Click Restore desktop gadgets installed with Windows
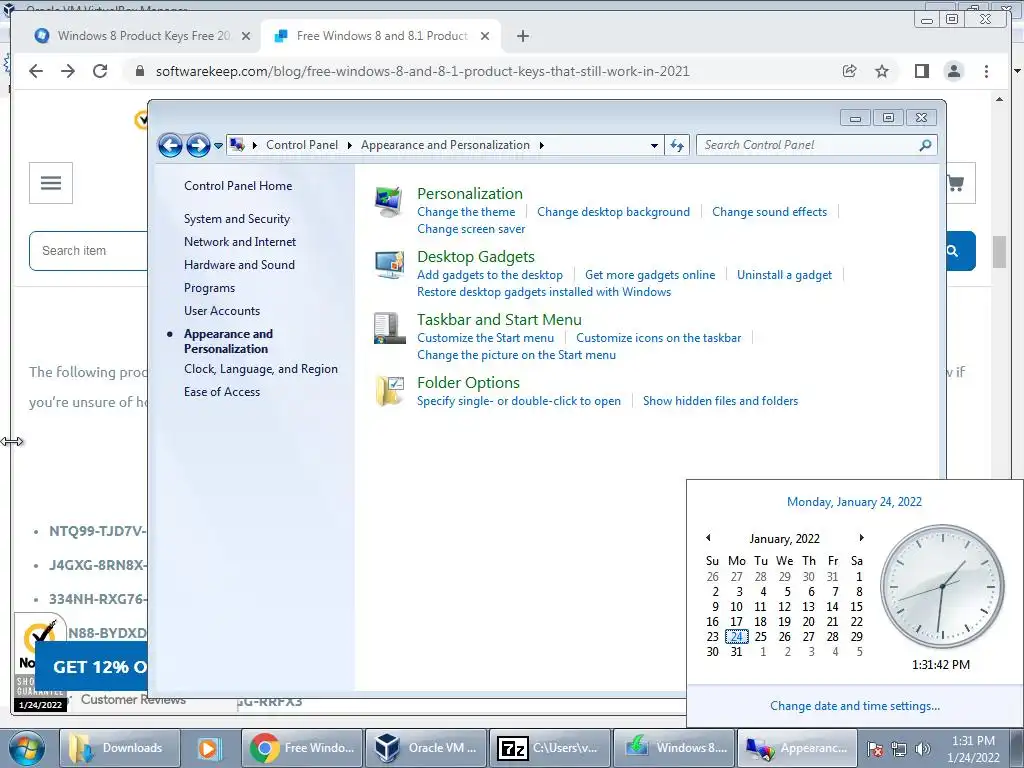This screenshot has height=768, width=1024. tap(544, 292)
